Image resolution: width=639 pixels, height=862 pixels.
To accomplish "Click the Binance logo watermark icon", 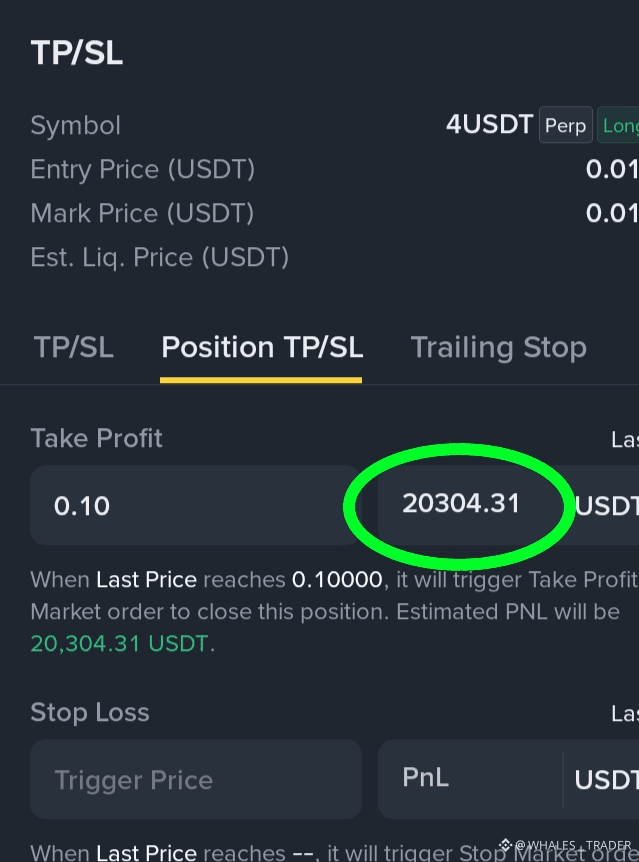I will (505, 844).
